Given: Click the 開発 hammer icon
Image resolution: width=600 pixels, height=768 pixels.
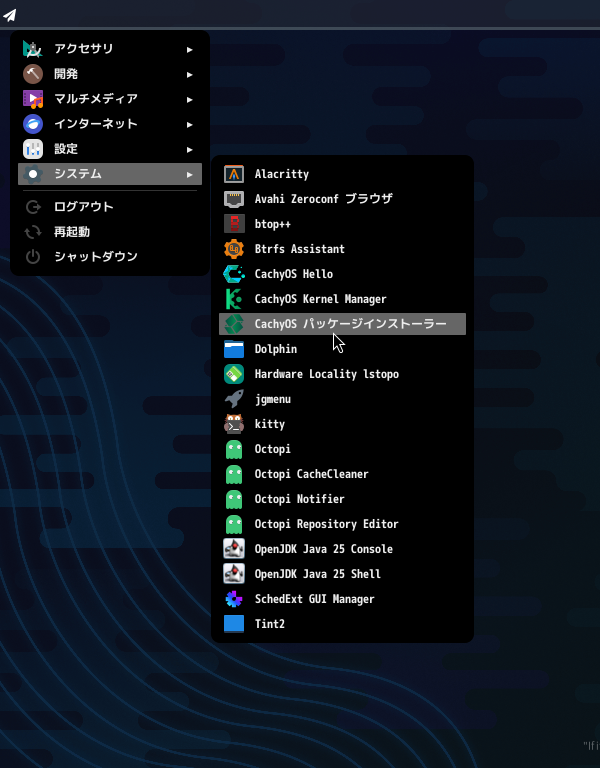Looking at the screenshot, I should click(33, 74).
